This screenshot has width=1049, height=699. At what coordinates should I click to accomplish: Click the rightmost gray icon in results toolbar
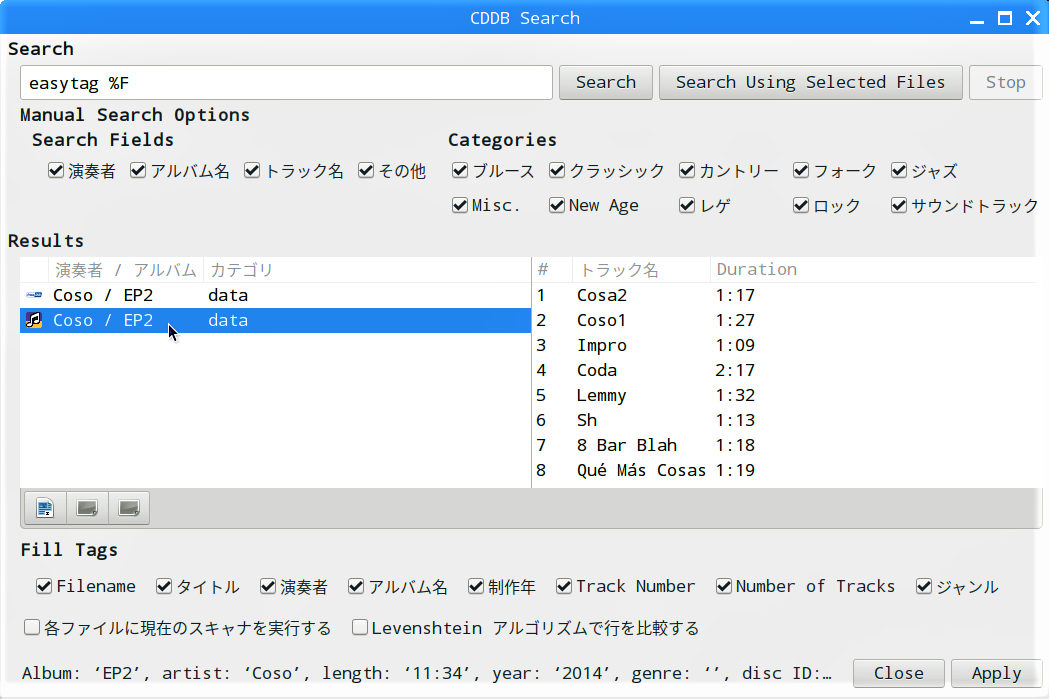pyautogui.click(x=128, y=508)
